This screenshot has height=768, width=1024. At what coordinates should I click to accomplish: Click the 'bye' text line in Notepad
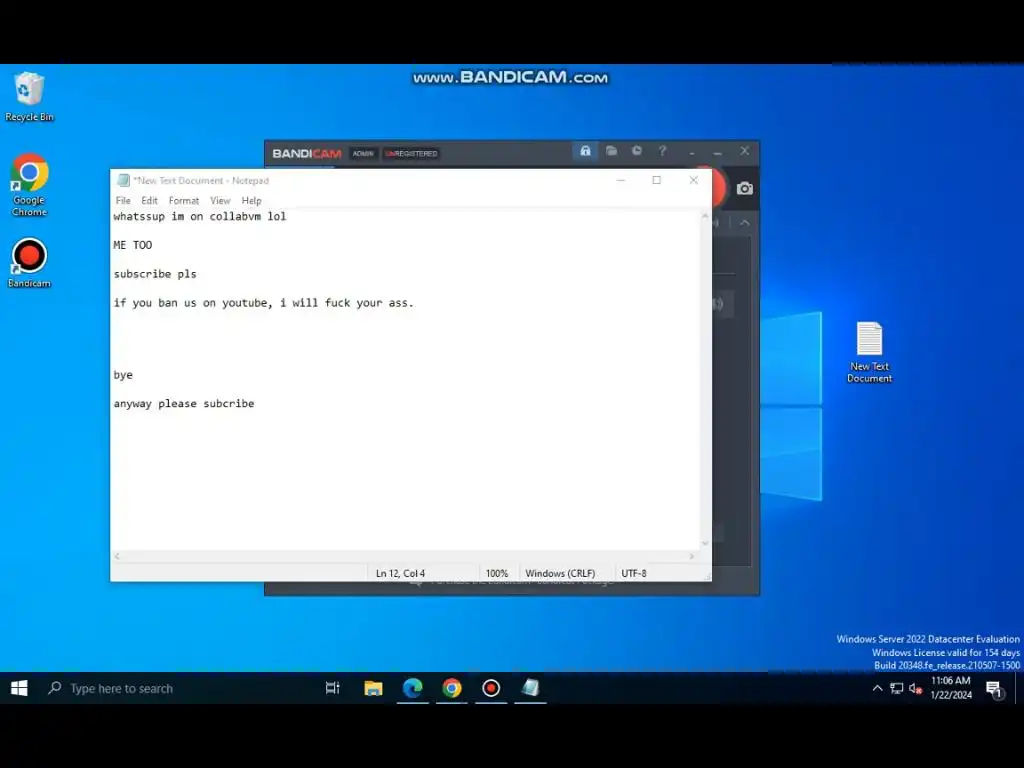(123, 375)
